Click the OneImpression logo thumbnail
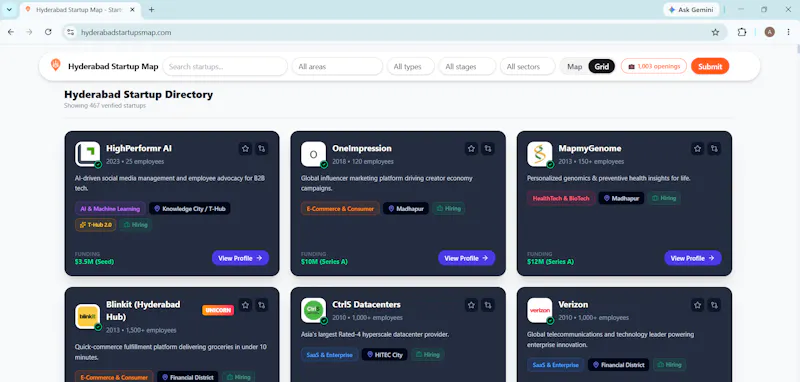 [313, 154]
